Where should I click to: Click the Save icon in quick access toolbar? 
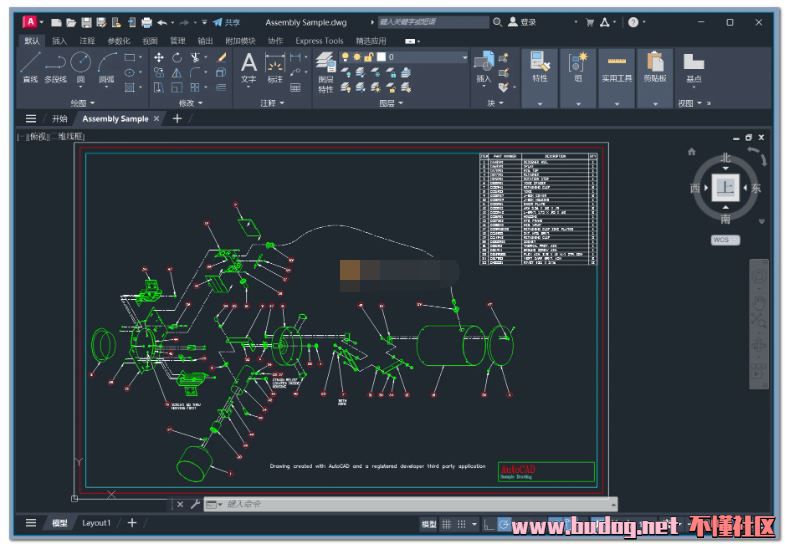[x=86, y=22]
